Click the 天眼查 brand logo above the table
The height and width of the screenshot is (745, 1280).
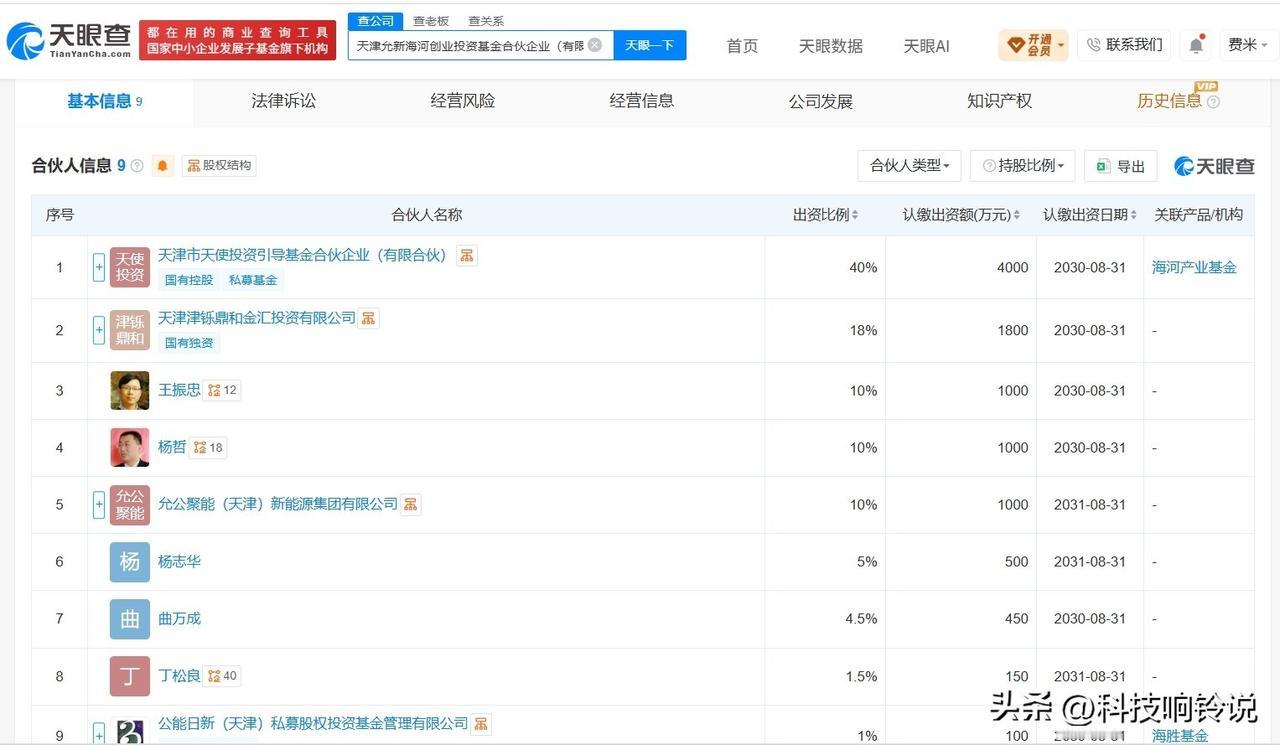pyautogui.click(x=1214, y=166)
